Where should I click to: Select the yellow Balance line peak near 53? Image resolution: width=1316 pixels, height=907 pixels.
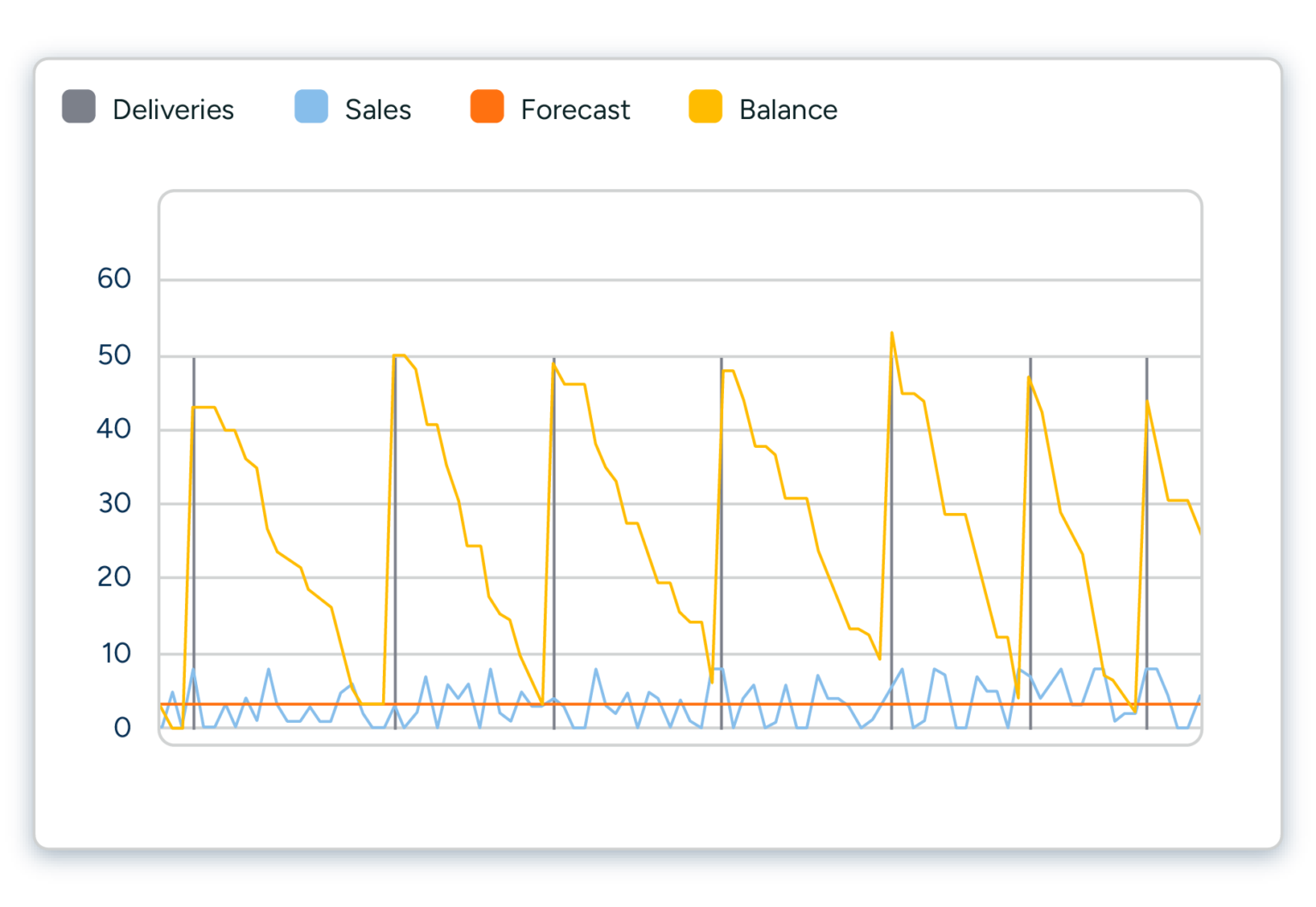coord(893,334)
